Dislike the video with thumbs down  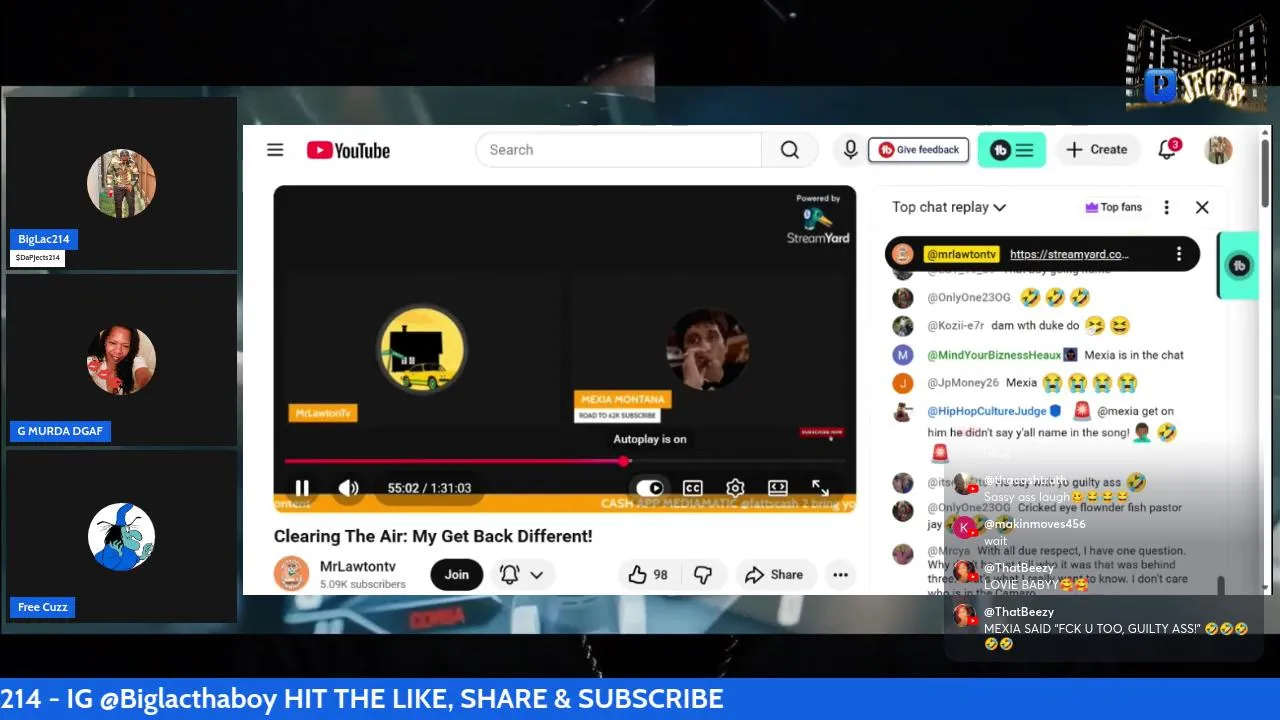coord(703,575)
